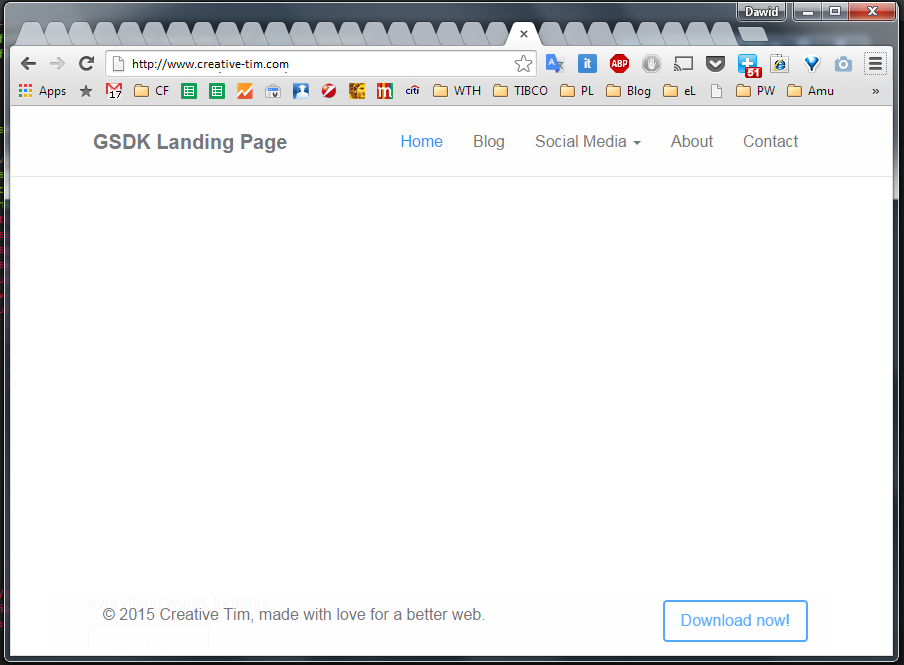Click the GSDK Landing Page brand link
The width and height of the screenshot is (904, 665).
[190, 142]
